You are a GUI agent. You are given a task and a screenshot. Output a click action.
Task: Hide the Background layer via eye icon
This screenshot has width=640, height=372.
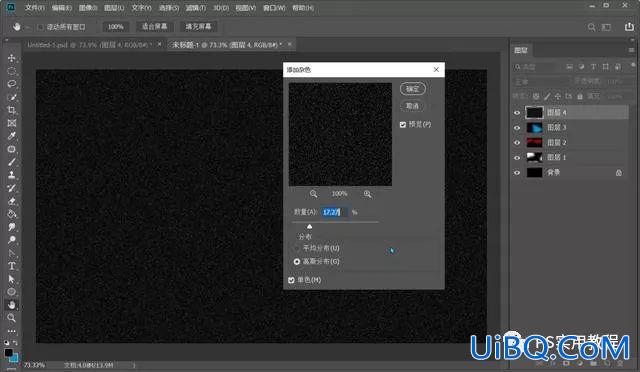click(x=517, y=173)
